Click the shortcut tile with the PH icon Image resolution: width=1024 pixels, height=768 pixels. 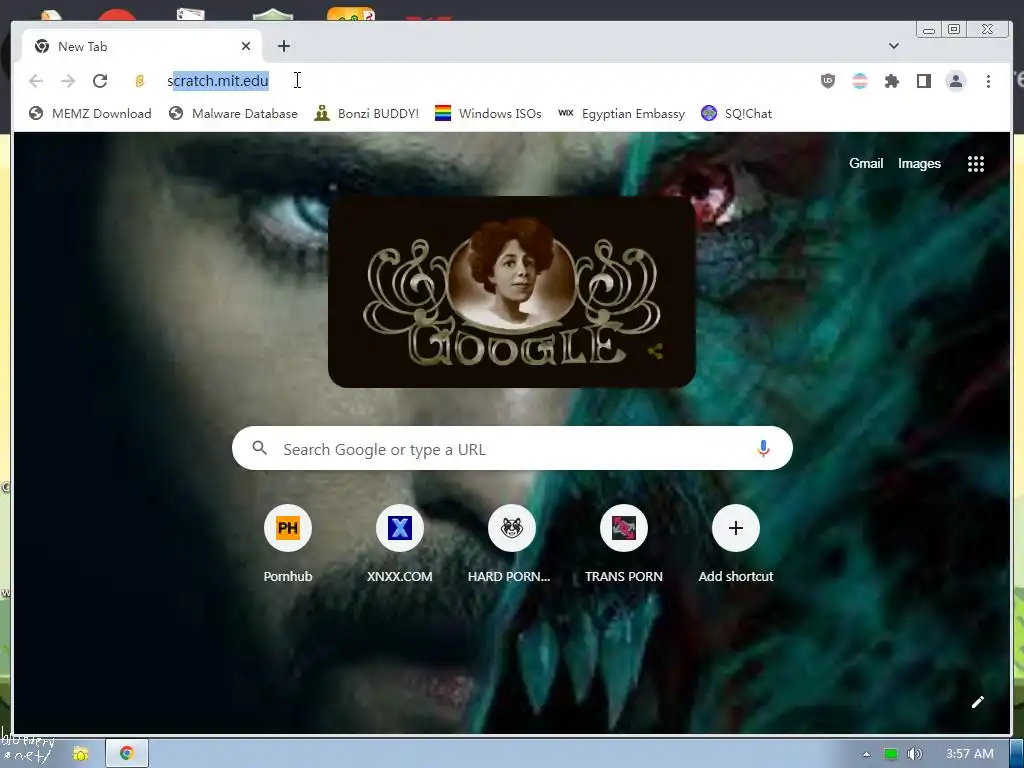click(x=287, y=528)
